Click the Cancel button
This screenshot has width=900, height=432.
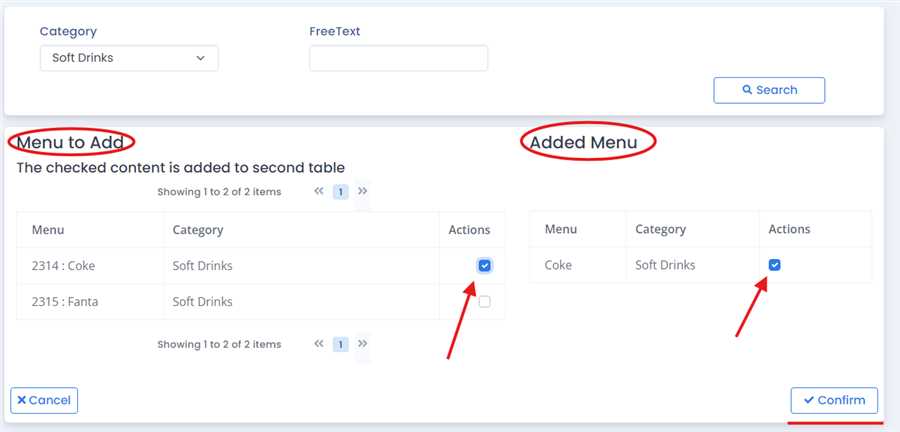[44, 400]
